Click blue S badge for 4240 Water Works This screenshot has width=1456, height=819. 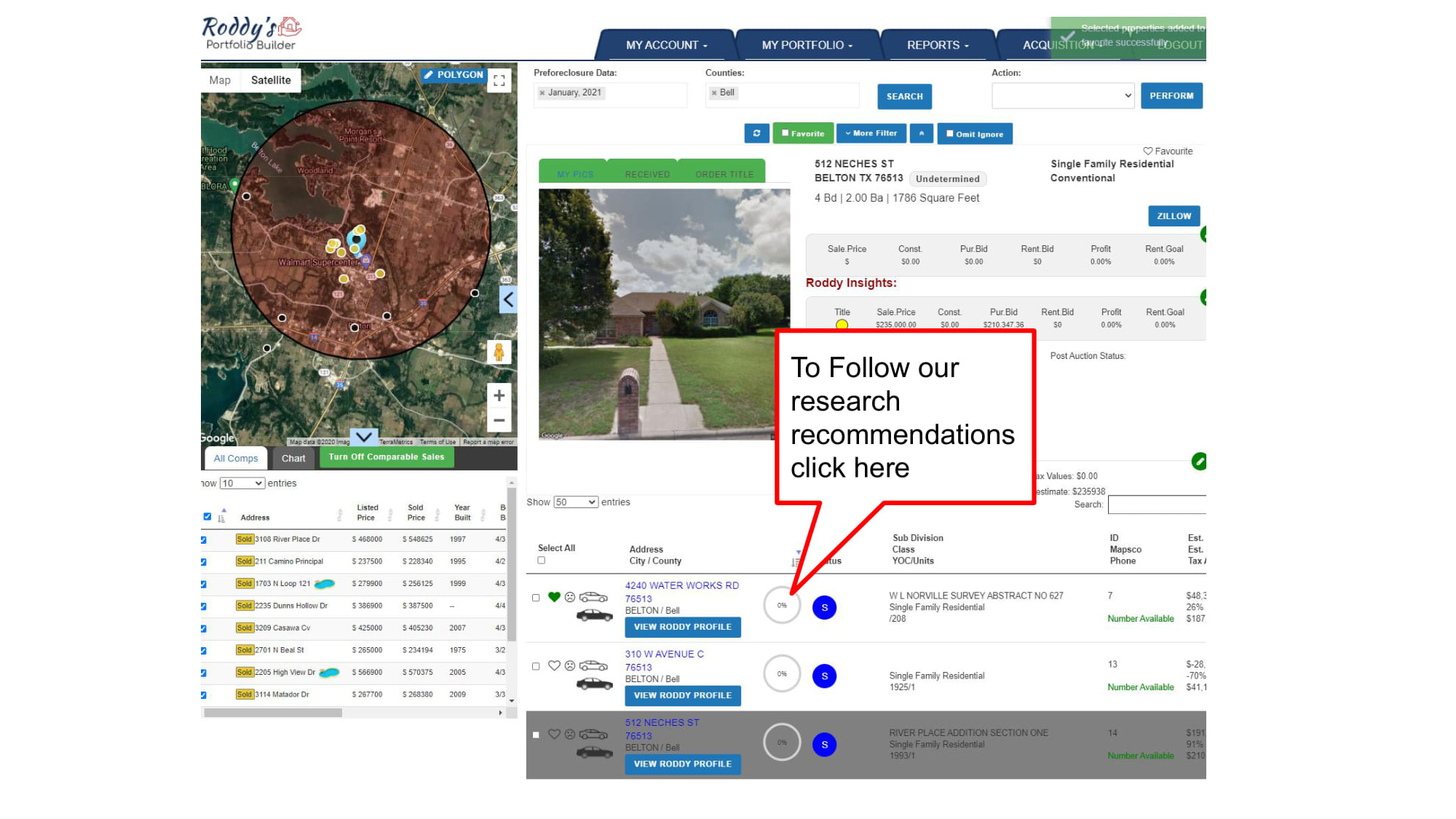click(824, 607)
